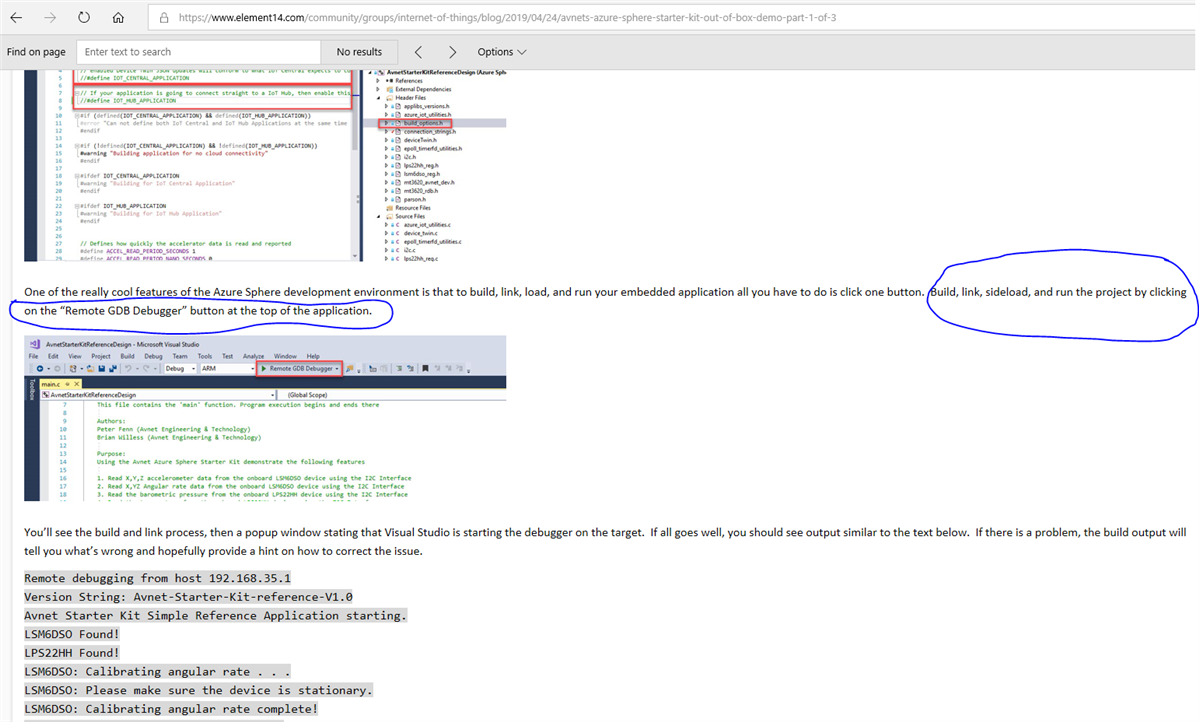This screenshot has width=1199, height=722.
Task: Click the line 'Version String: Avnet-Starter-Kit-reference-V1.0'
Action: 188,597
